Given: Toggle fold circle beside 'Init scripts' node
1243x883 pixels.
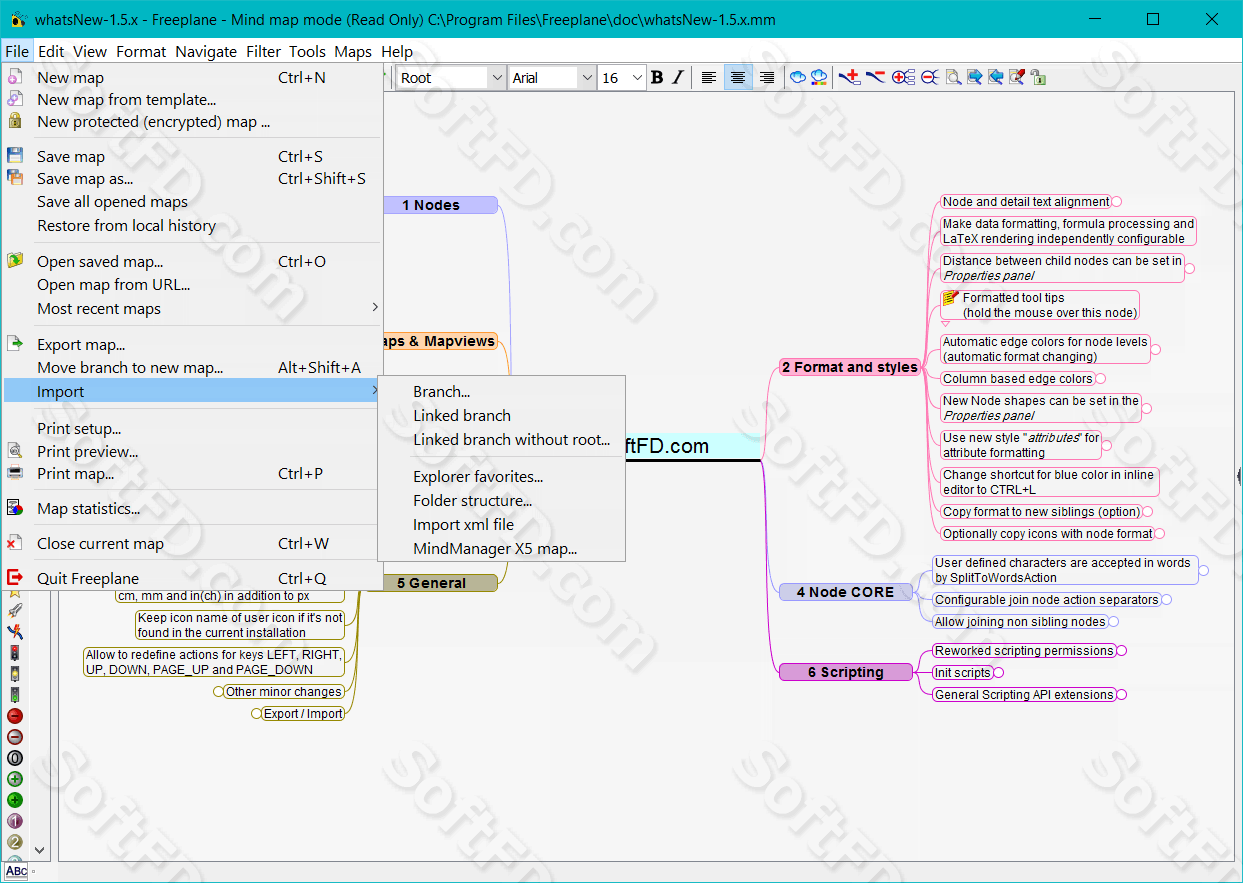Looking at the screenshot, I should point(999,673).
